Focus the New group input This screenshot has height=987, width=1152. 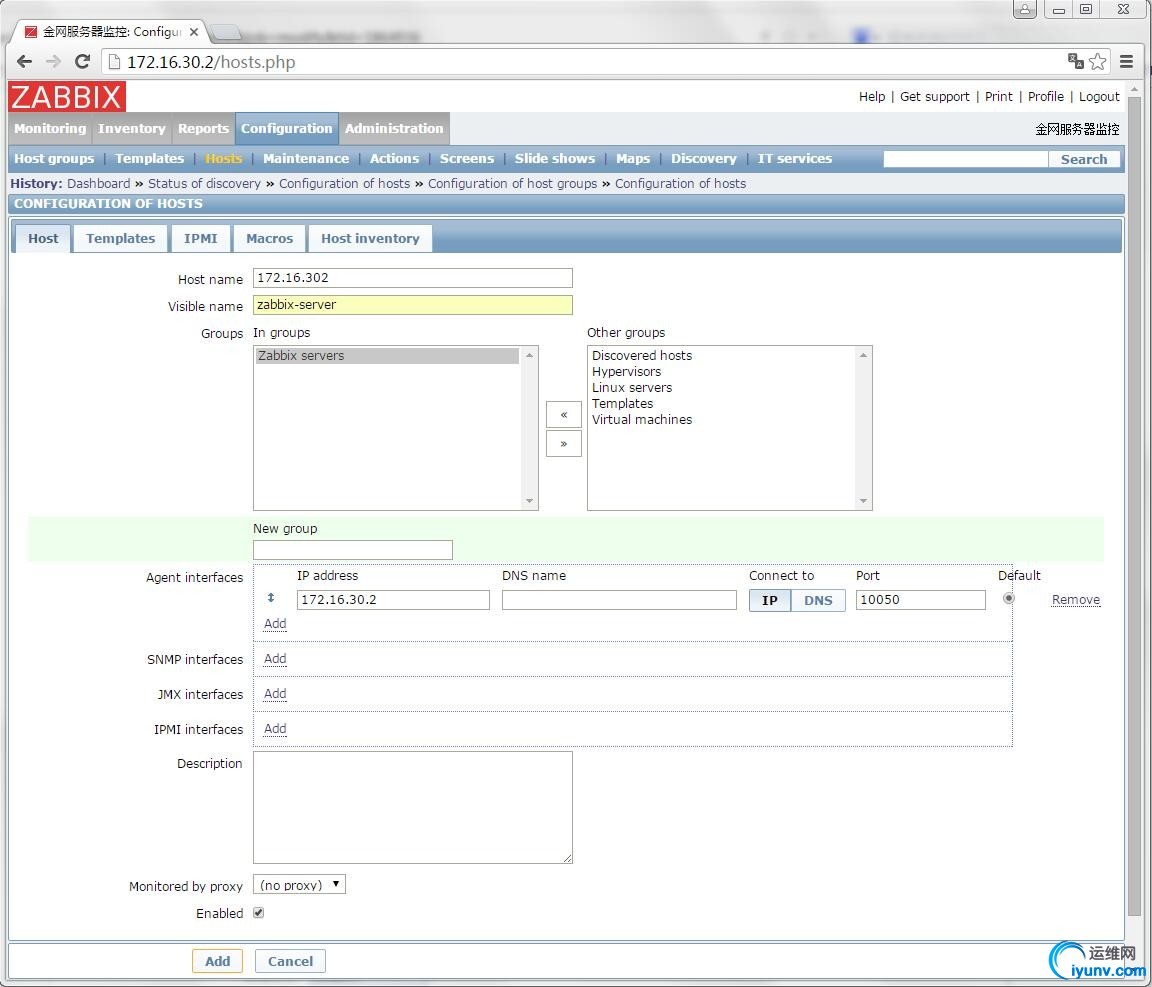click(353, 550)
